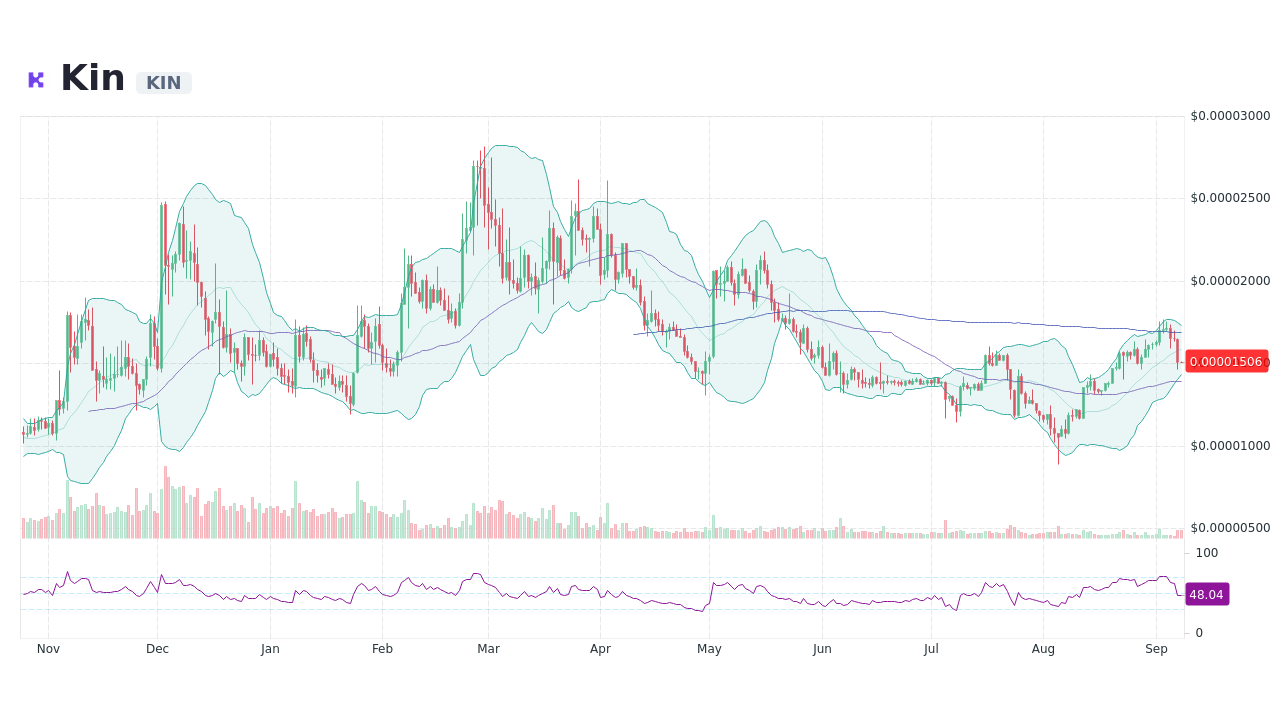Click the KIN ticker badge

[164, 83]
